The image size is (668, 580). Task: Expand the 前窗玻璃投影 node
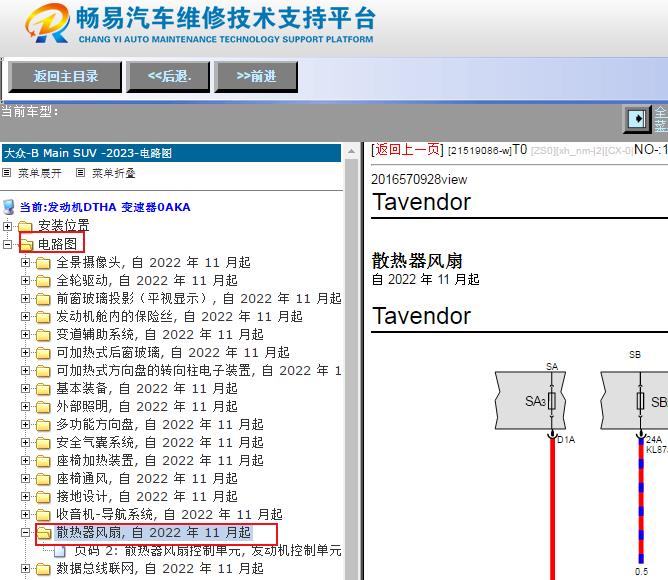[26, 298]
